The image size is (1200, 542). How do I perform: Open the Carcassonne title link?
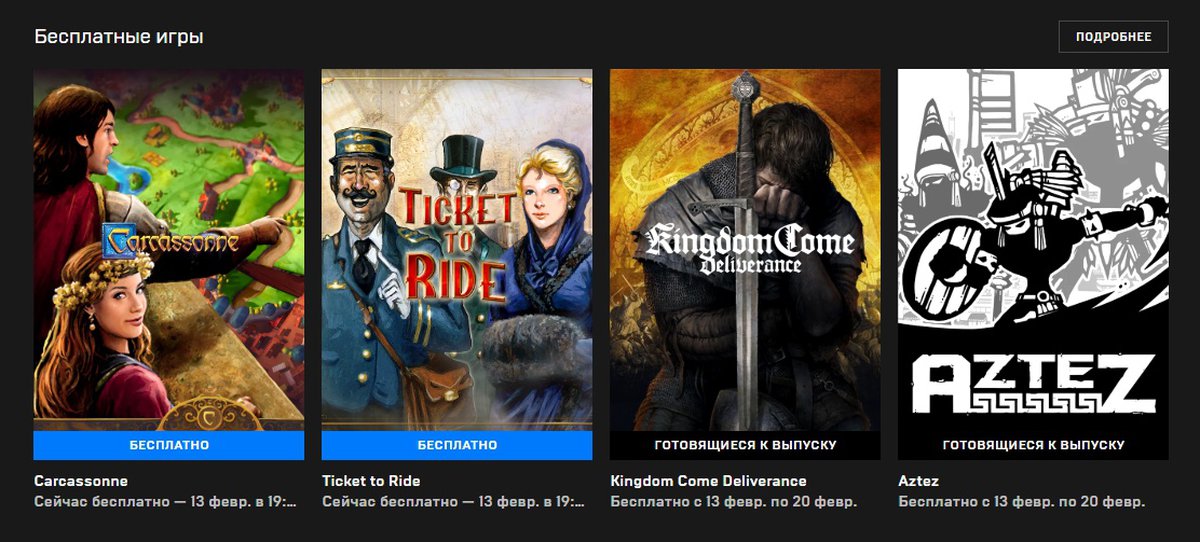(x=81, y=481)
